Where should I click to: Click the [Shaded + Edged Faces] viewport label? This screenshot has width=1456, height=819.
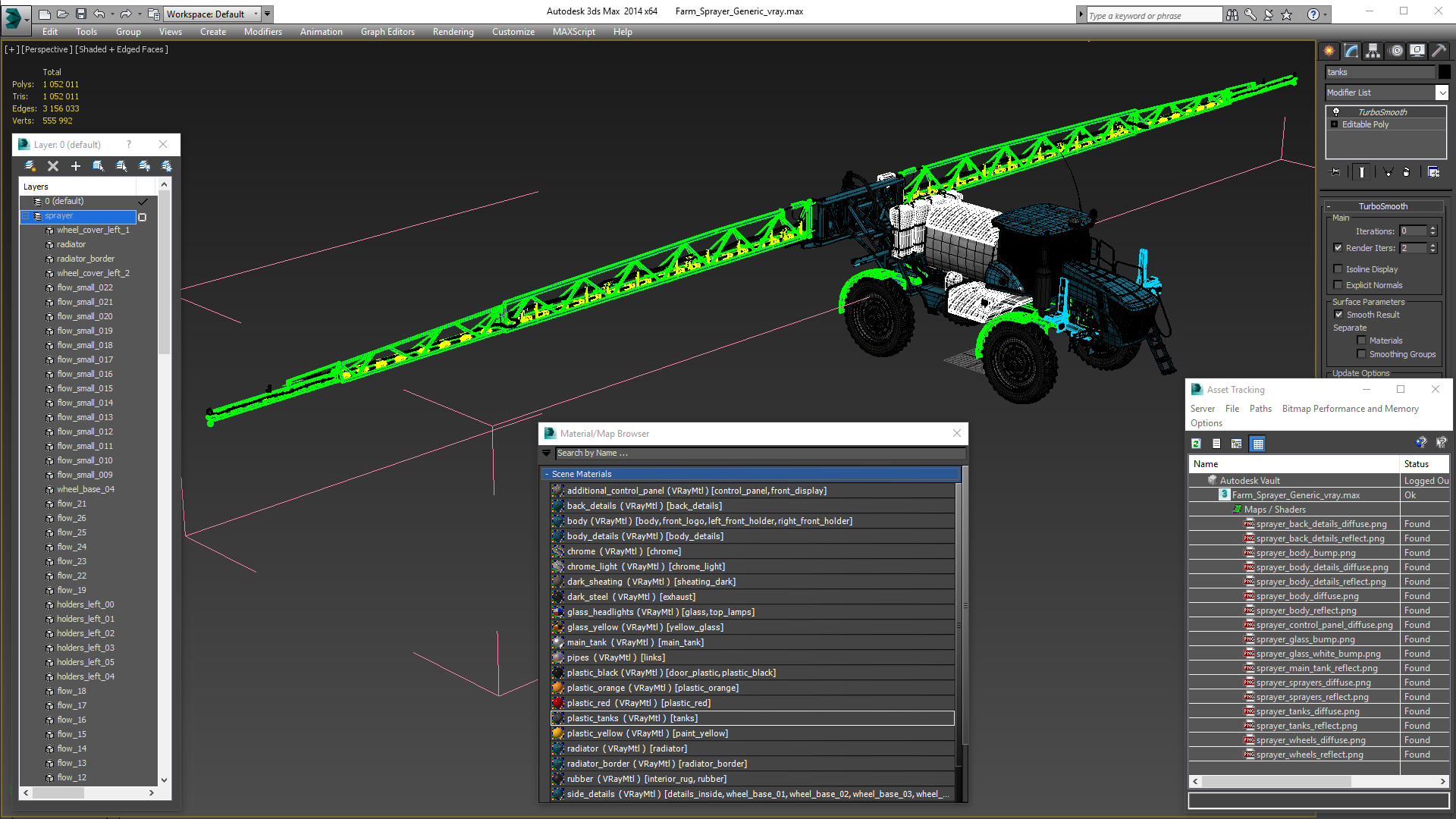tap(121, 49)
